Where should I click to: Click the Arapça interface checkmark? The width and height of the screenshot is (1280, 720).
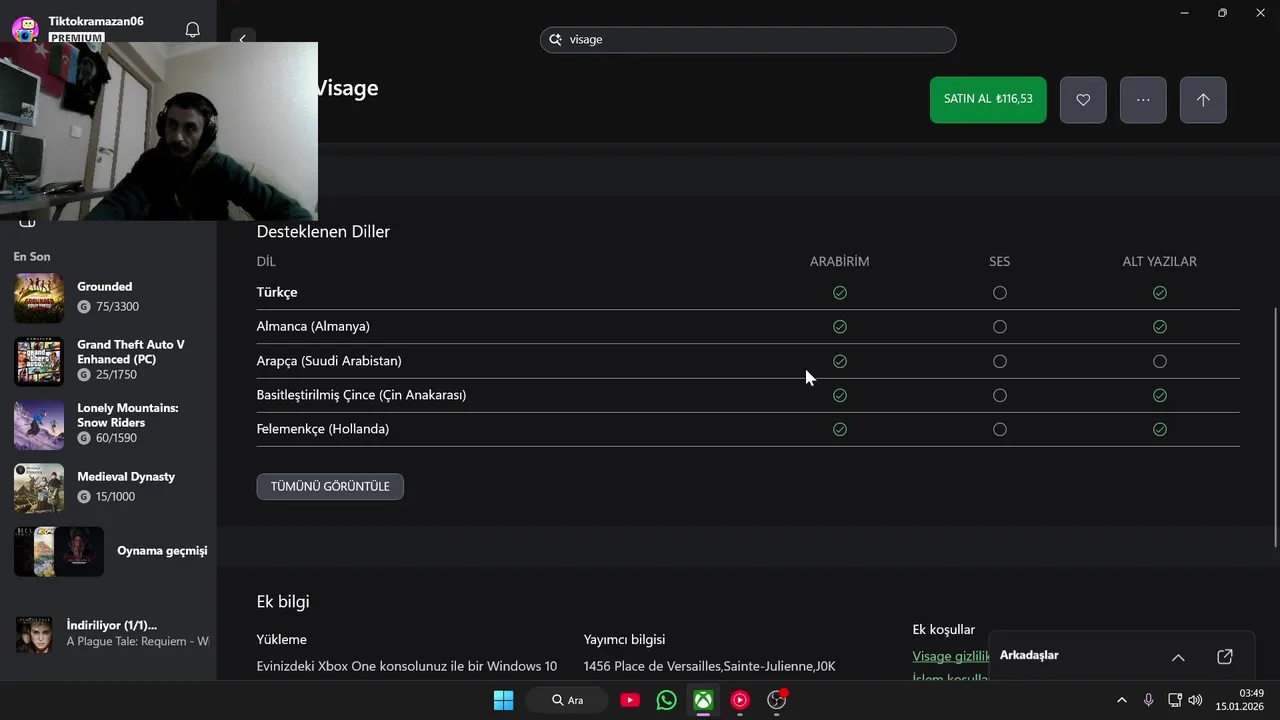[840, 361]
